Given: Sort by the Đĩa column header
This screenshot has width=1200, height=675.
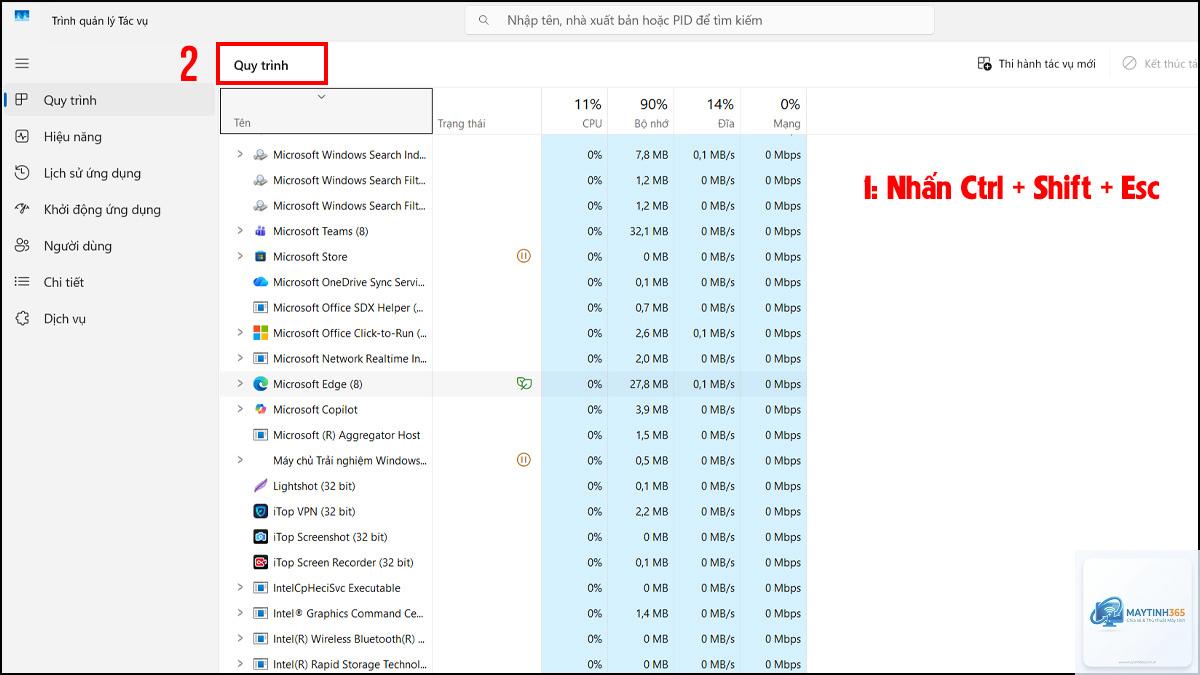Looking at the screenshot, I should pyautogui.click(x=707, y=111).
